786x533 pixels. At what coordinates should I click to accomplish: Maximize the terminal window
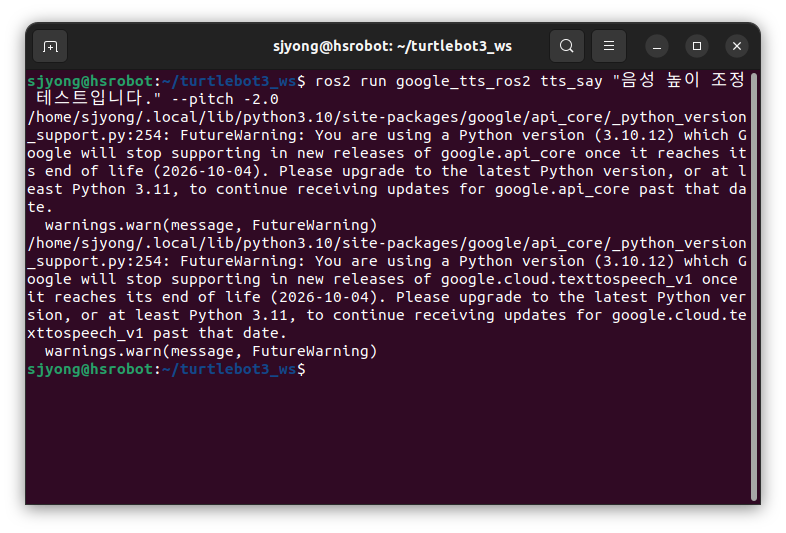click(x=697, y=46)
